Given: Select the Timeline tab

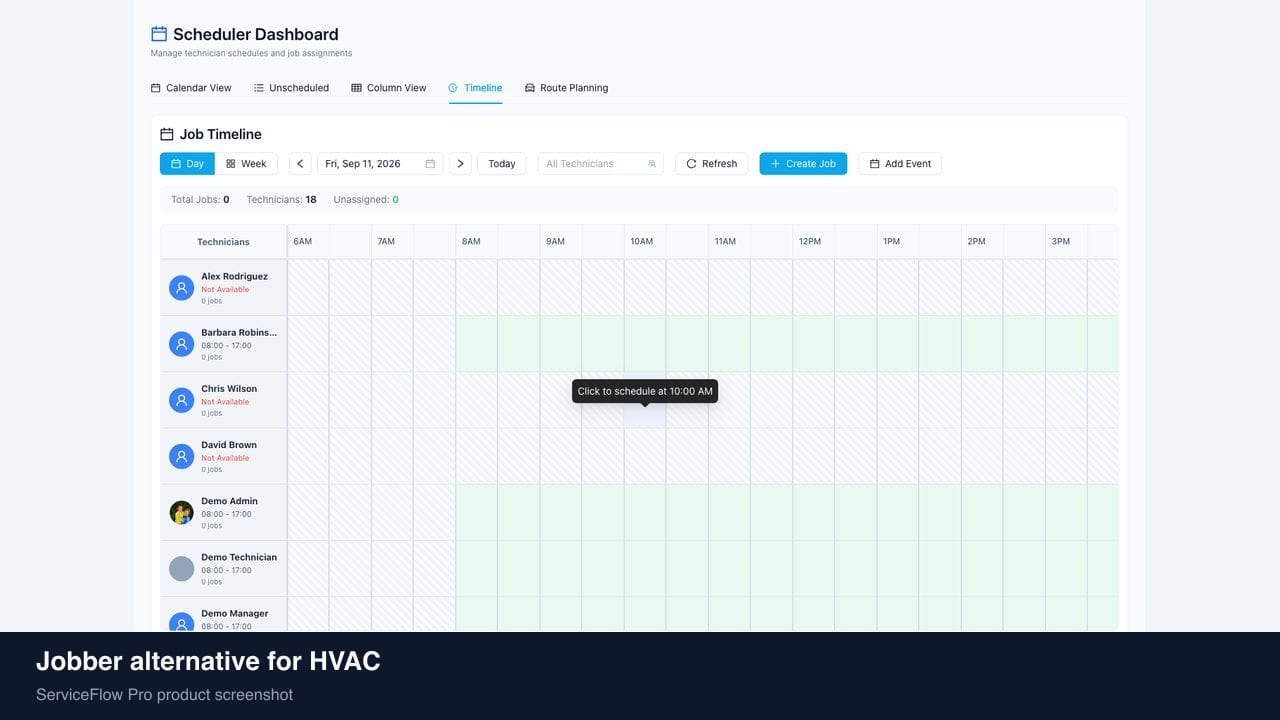Looking at the screenshot, I should [x=475, y=88].
